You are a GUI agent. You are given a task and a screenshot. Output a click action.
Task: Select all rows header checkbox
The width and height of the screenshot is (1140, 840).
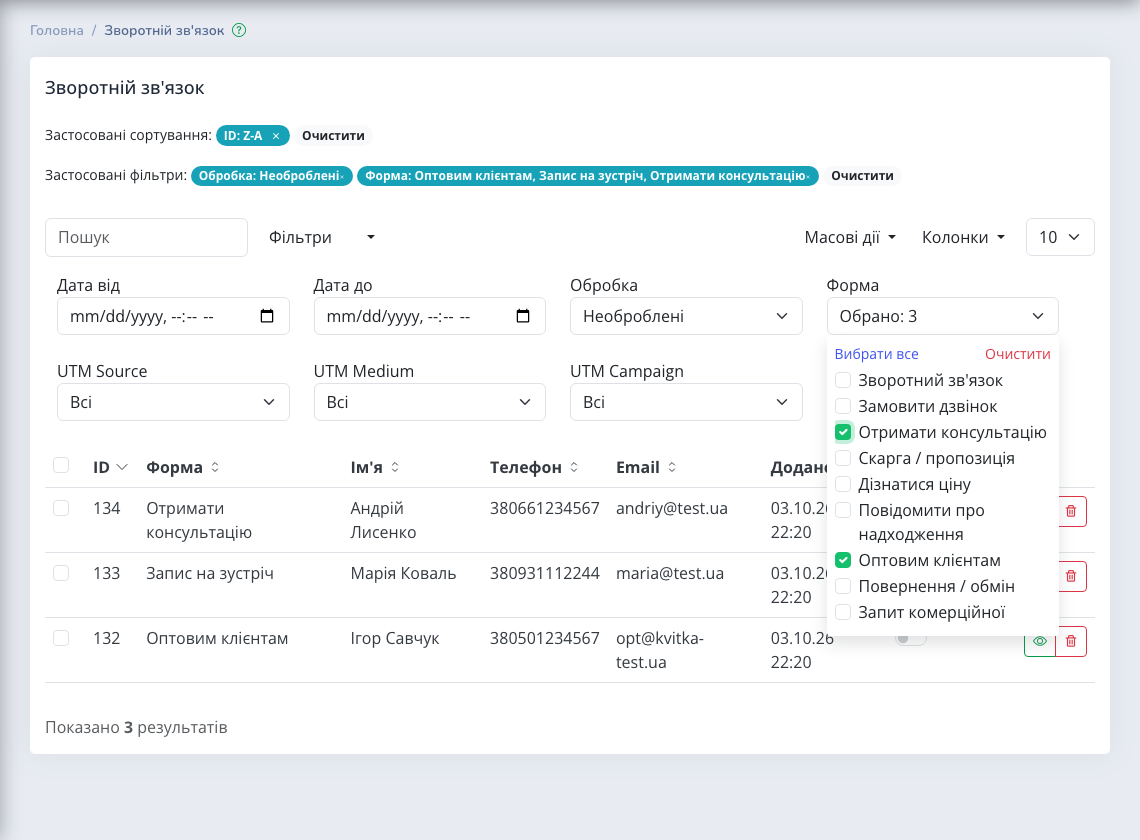(x=61, y=465)
